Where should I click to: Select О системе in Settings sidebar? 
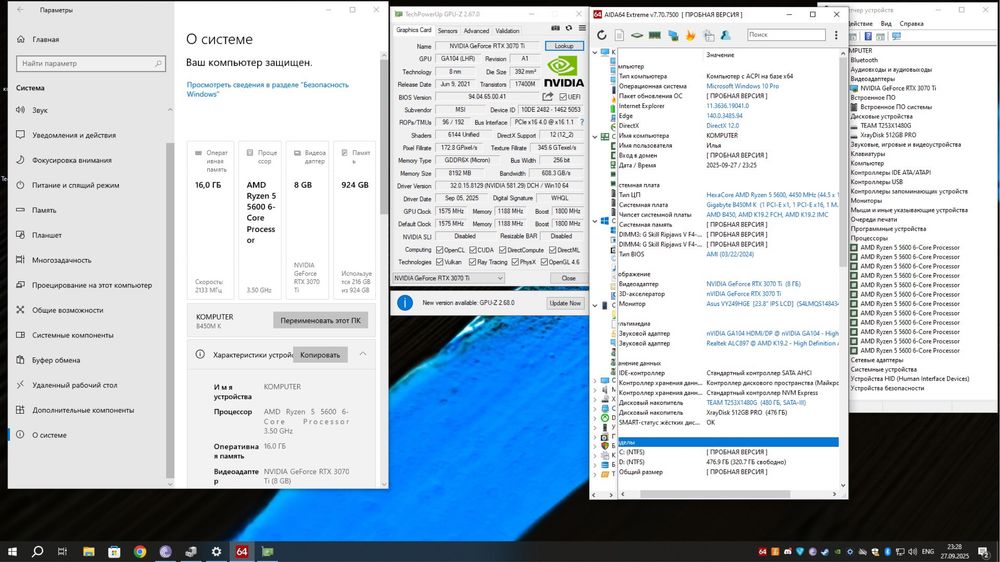89,435
